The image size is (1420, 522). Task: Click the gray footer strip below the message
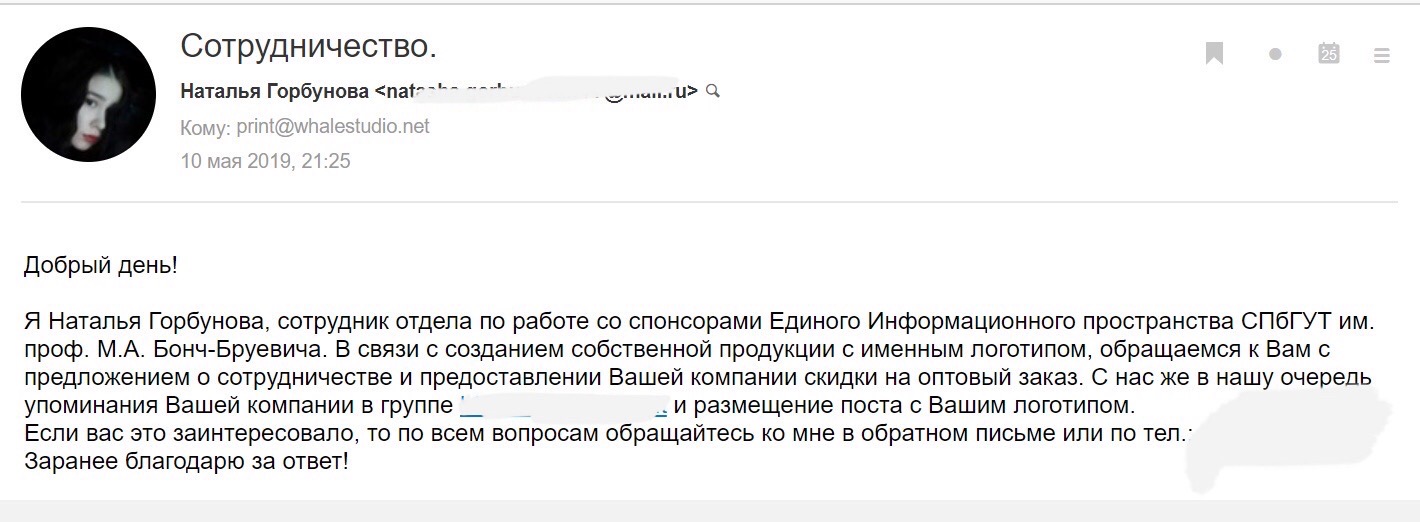coord(710,511)
